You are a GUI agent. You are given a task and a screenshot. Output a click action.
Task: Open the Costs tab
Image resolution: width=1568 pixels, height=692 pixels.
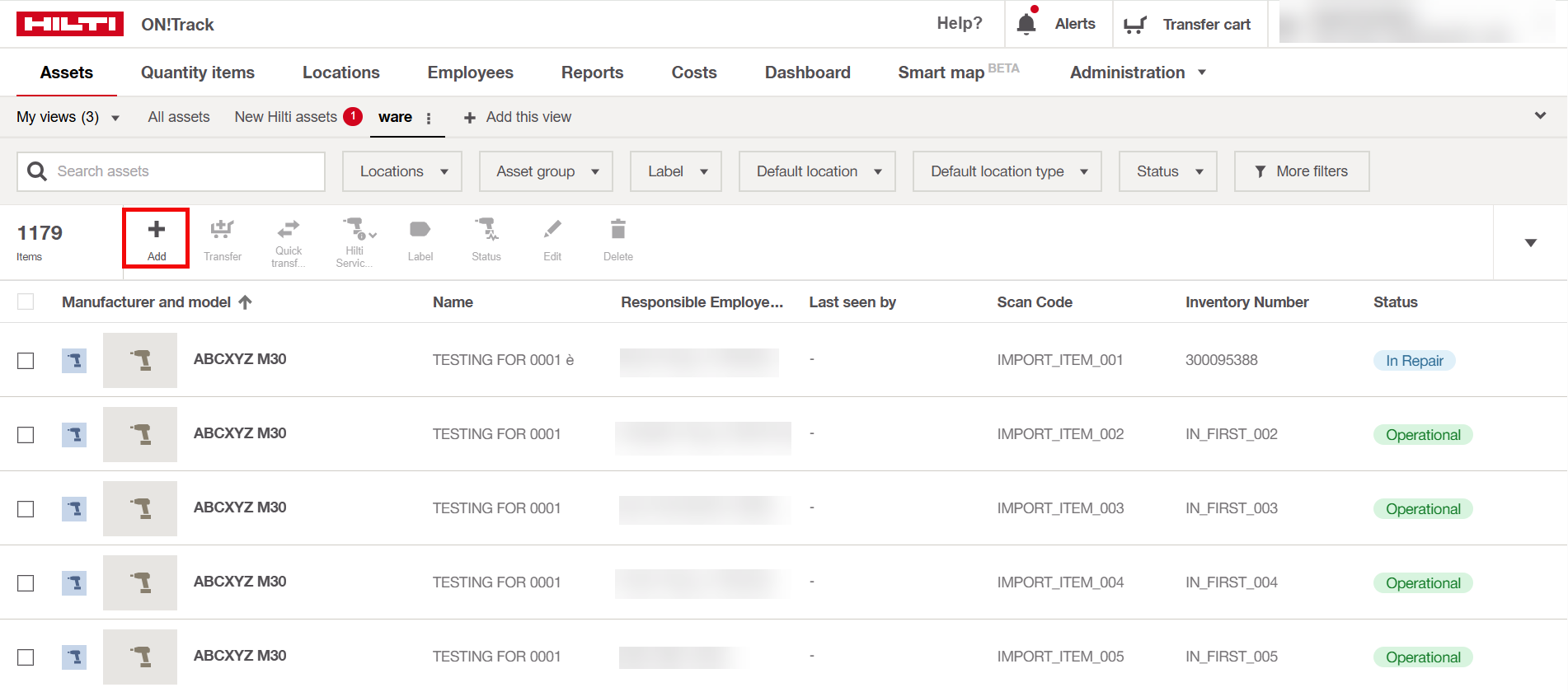coord(694,72)
